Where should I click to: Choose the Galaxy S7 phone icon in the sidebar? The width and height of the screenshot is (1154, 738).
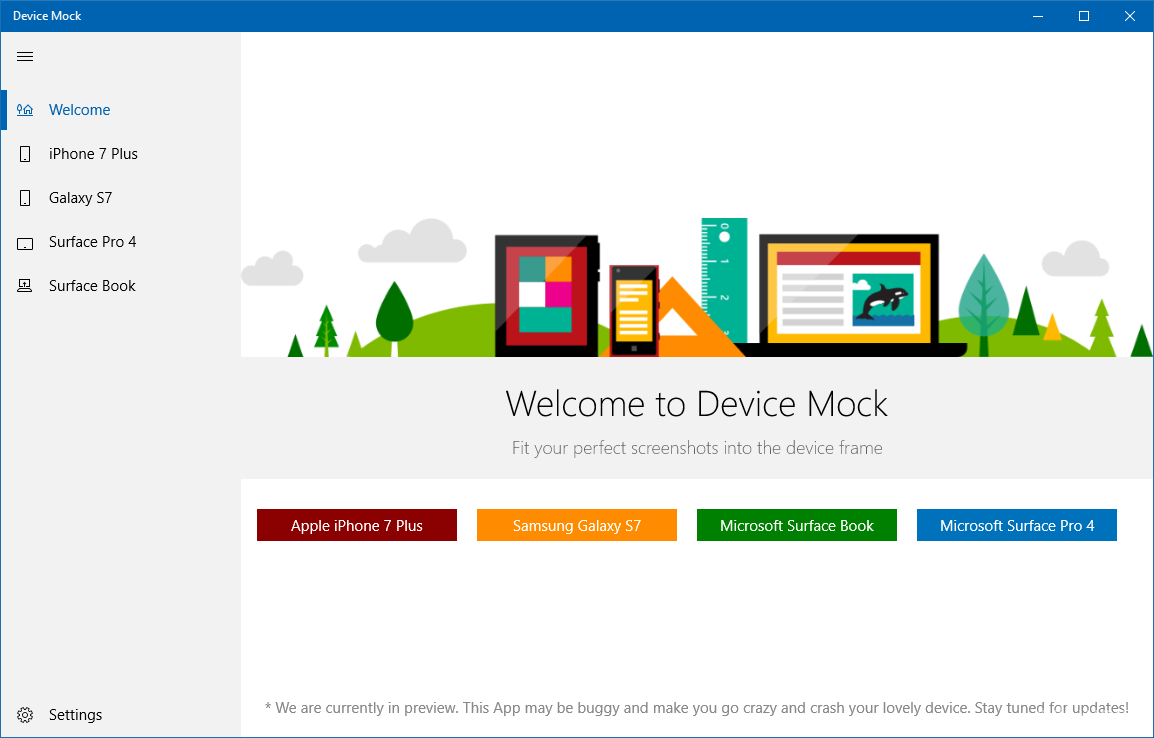[x=25, y=198]
